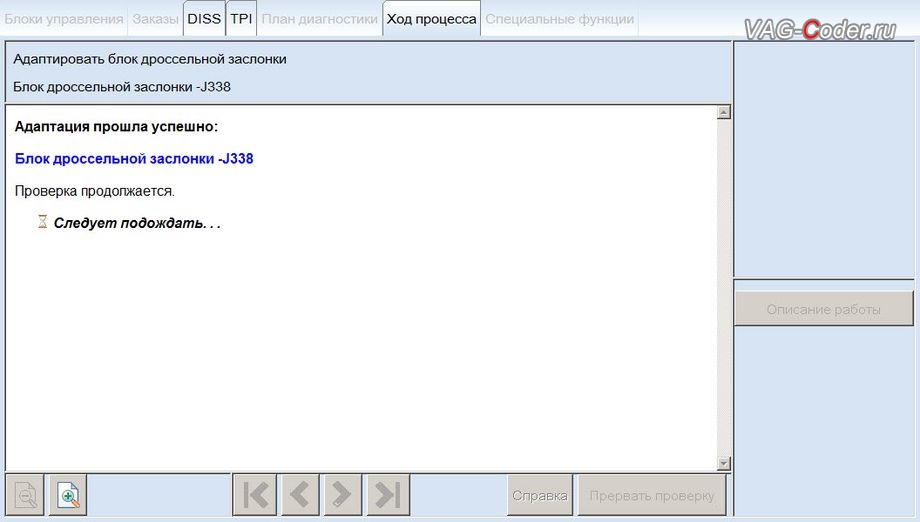920x522 pixels.
Task: Click scrollbar up arrow
Action: click(x=723, y=112)
